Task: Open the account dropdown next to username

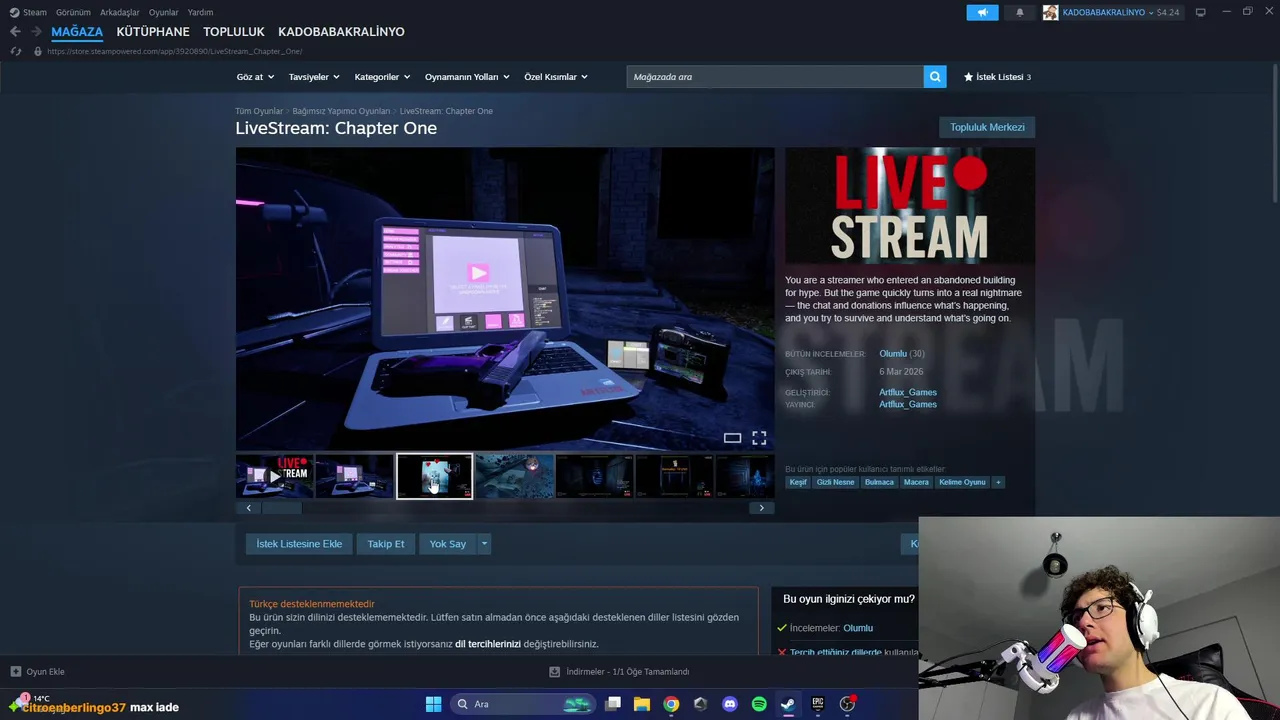Action: (1151, 12)
